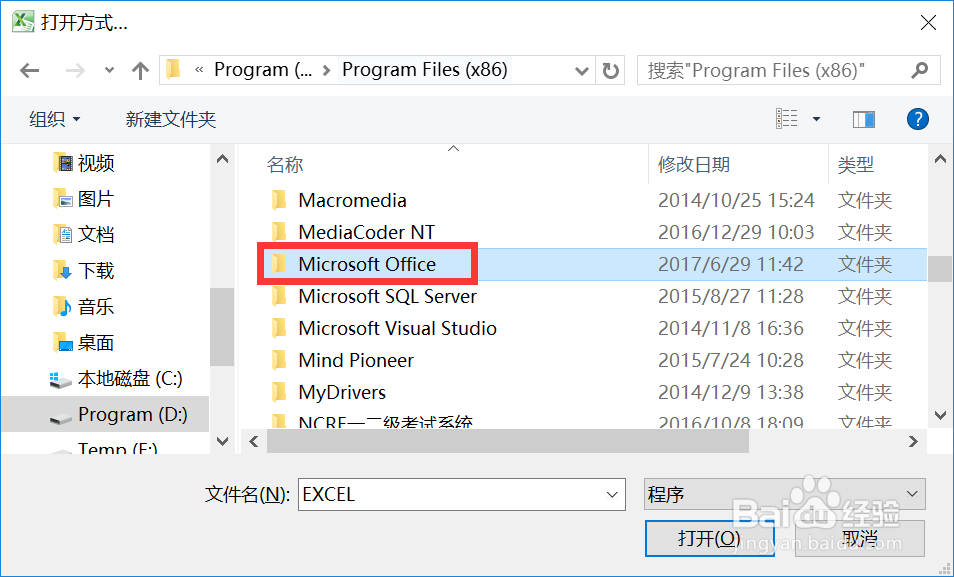This screenshot has height=577, width=954.
Task: Select the Microsoft Office folder
Action: [x=367, y=264]
